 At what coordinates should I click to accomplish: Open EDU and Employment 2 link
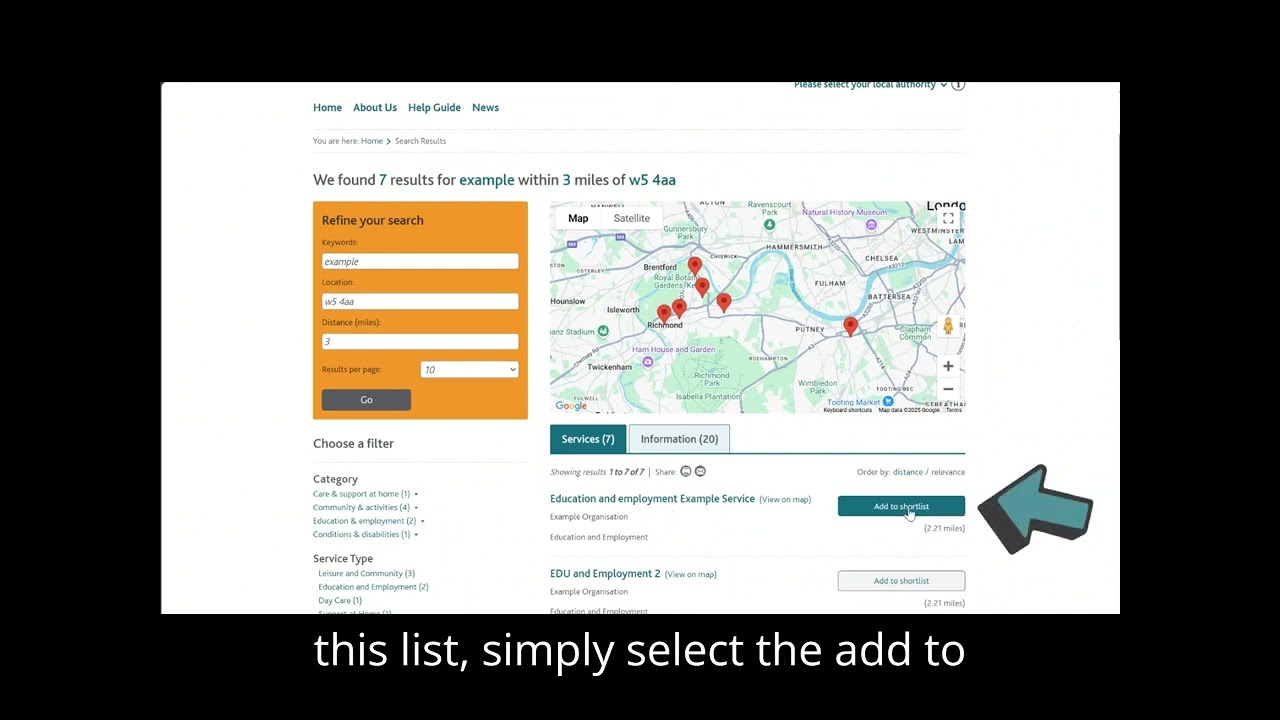click(605, 574)
